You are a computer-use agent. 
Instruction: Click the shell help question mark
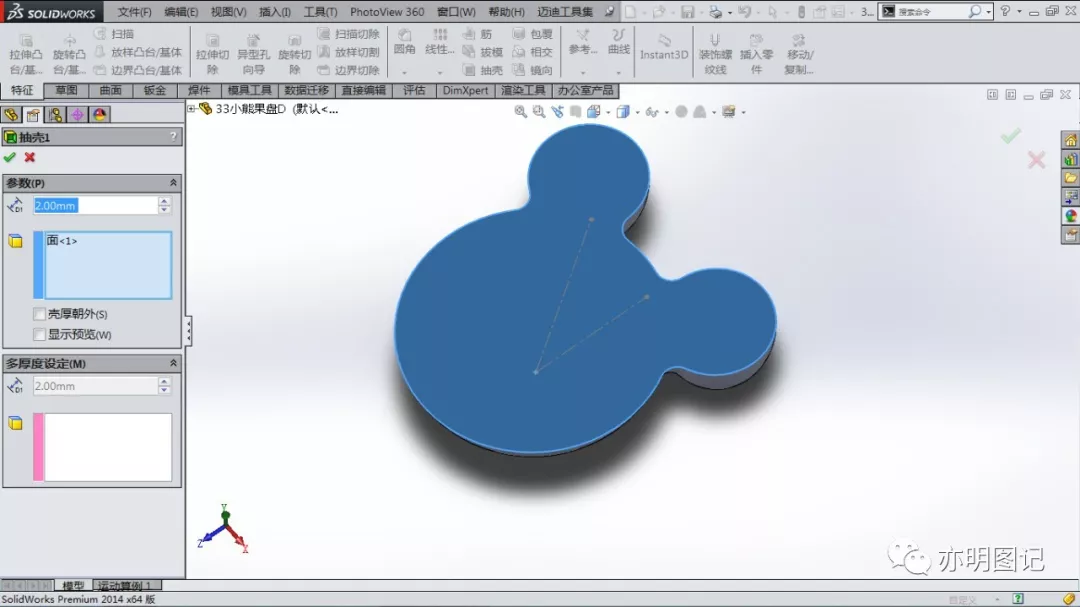click(173, 137)
